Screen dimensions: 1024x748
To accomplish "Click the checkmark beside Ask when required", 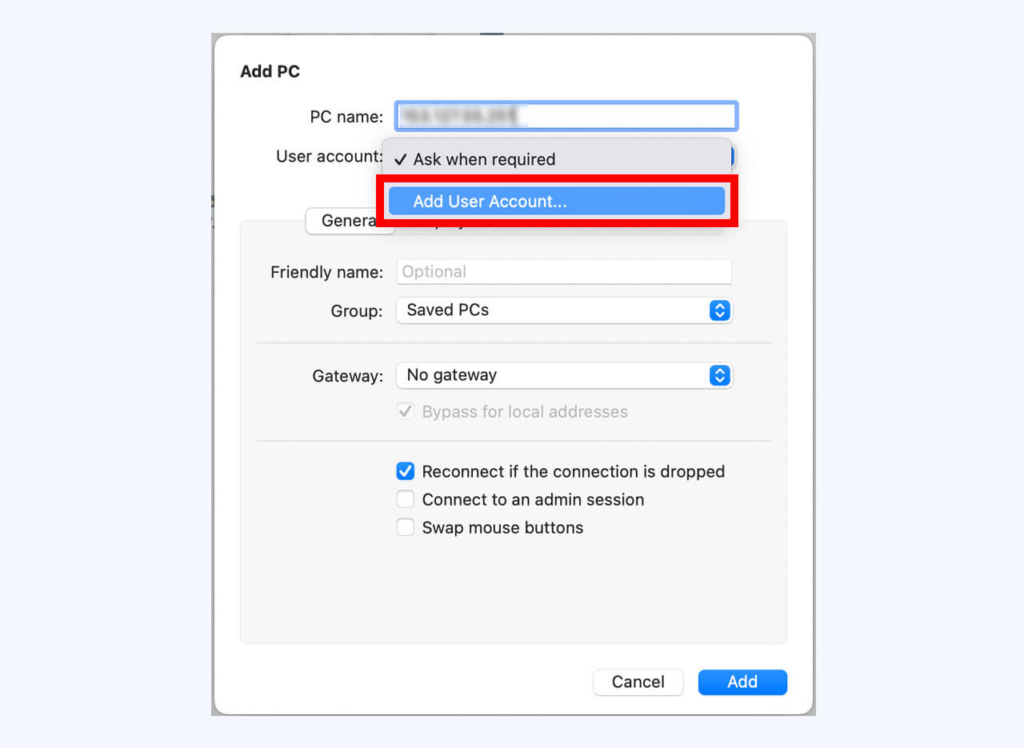I will tap(400, 159).
